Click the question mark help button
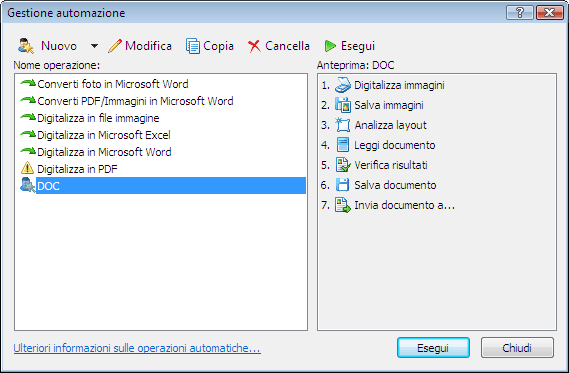Viewport: 569px width, 373px height. [520, 13]
